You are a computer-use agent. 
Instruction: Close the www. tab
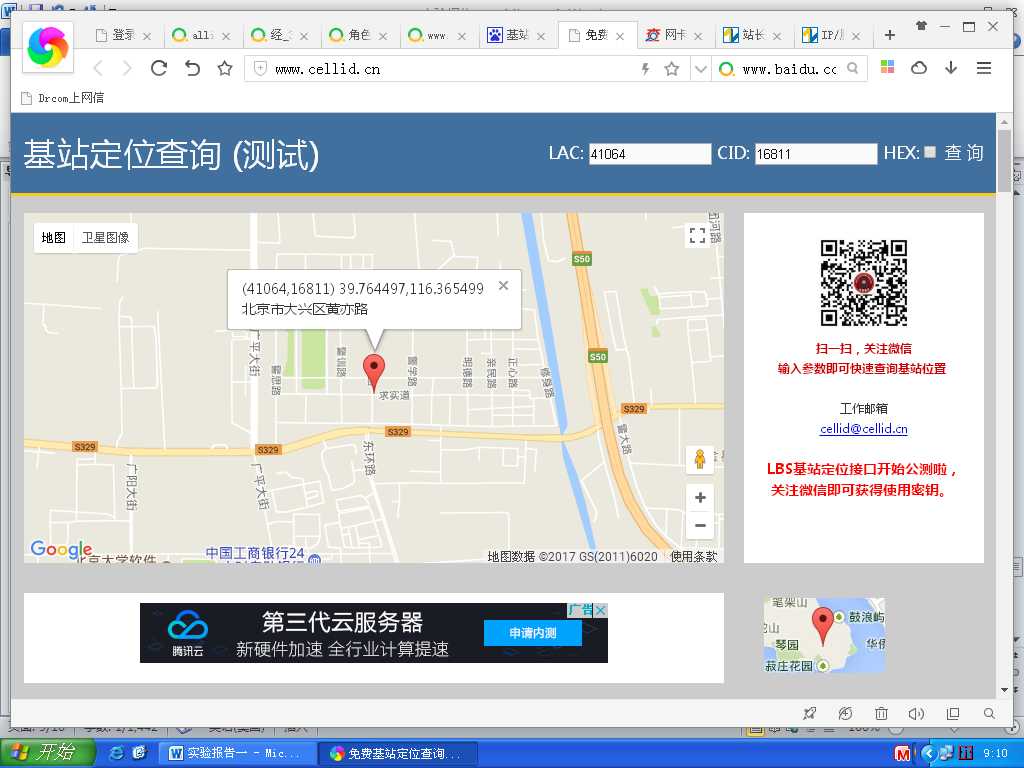coord(462,37)
